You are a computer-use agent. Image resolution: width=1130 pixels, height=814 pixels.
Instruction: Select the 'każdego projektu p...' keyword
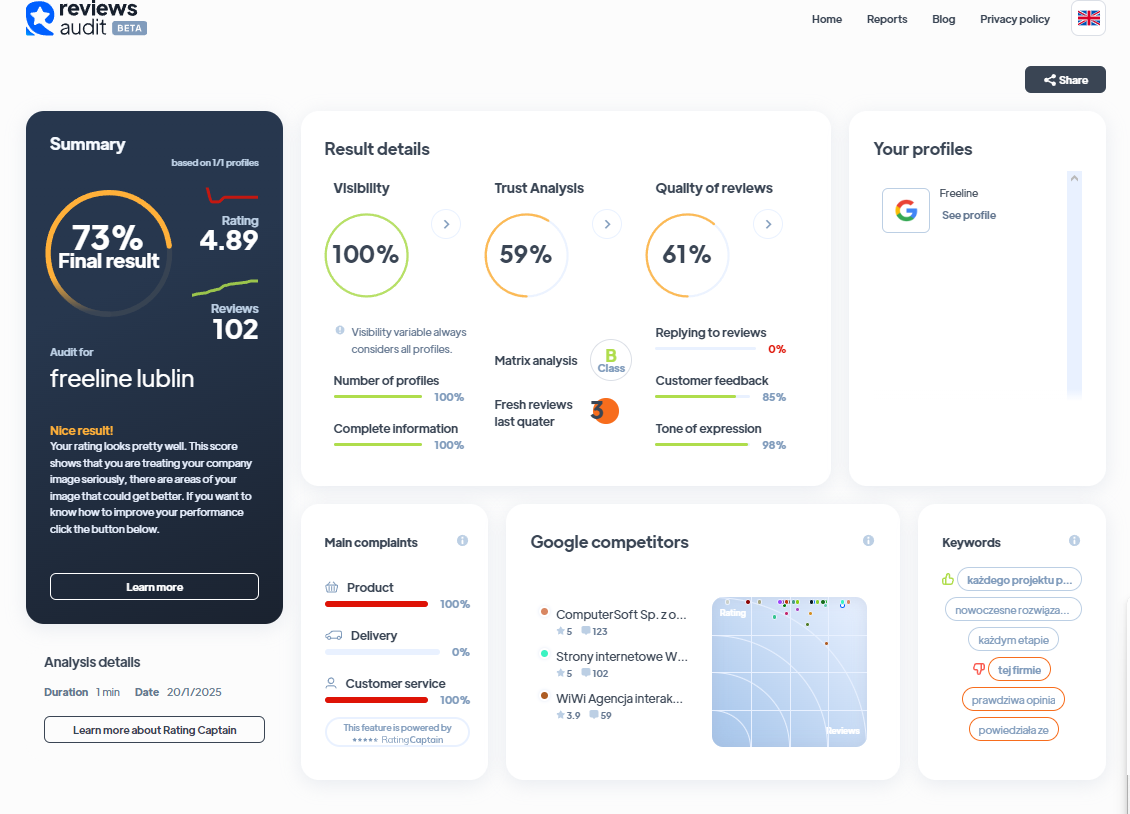click(x=1019, y=579)
